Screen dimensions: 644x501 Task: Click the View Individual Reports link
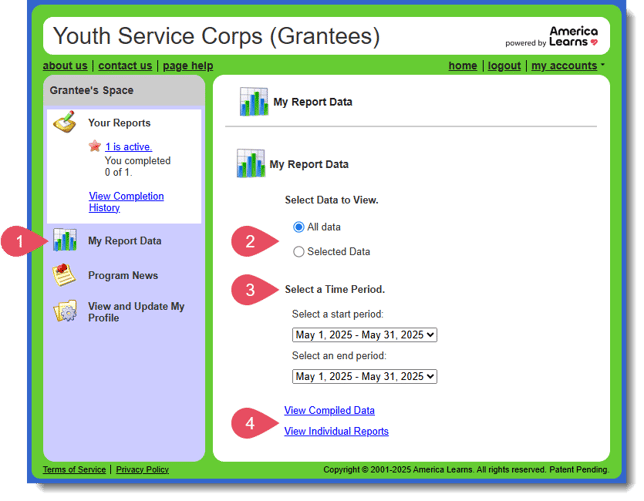point(336,432)
